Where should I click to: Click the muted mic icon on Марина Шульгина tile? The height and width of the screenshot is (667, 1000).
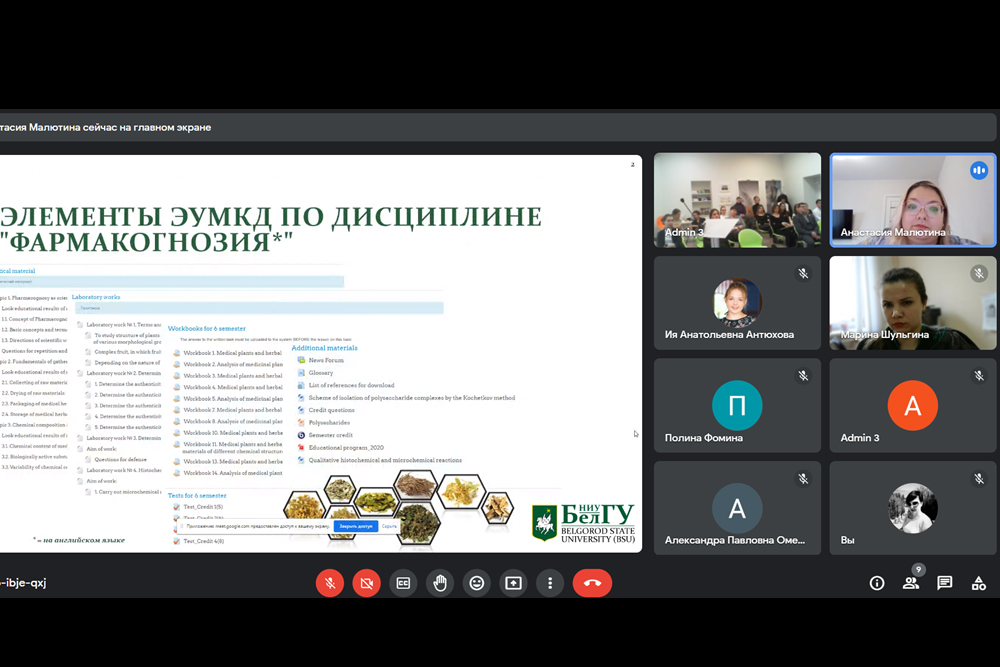pyautogui.click(x=979, y=274)
